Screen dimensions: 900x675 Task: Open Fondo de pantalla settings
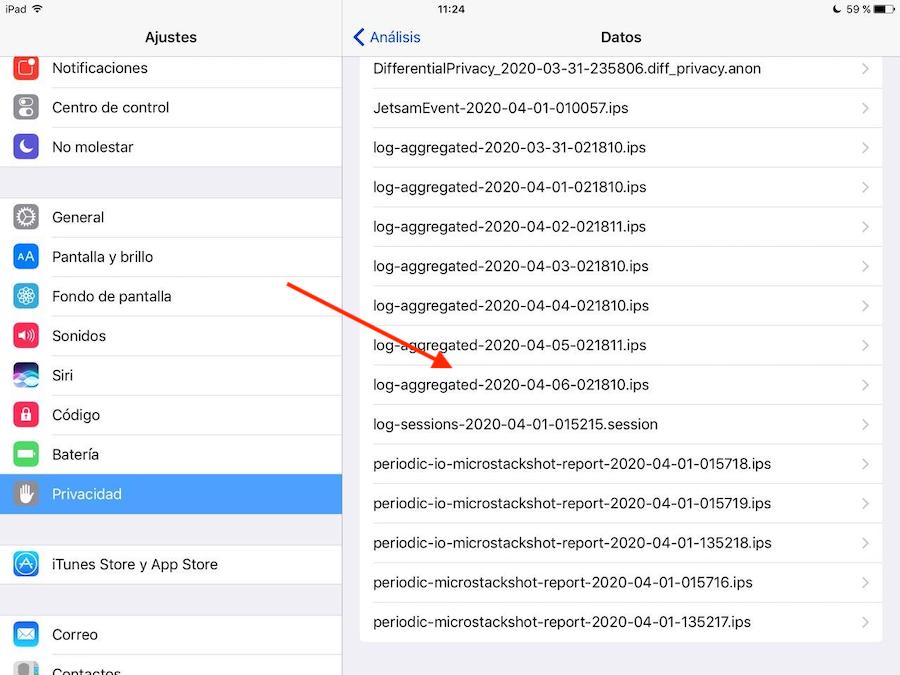click(170, 296)
